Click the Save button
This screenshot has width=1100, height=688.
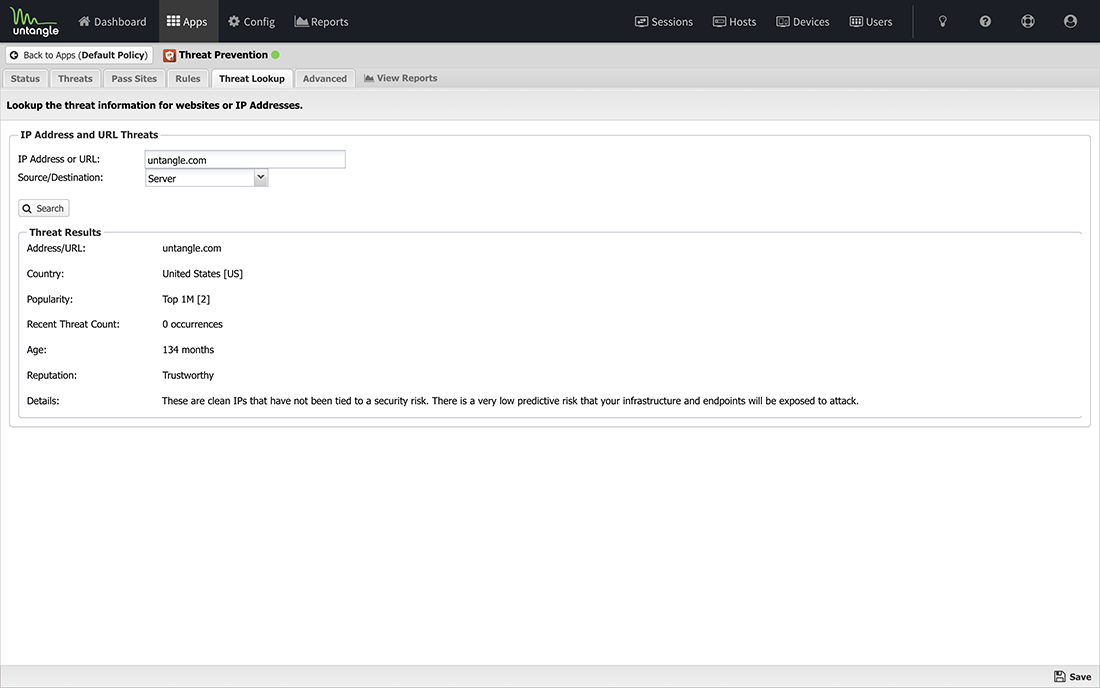coord(1073,677)
